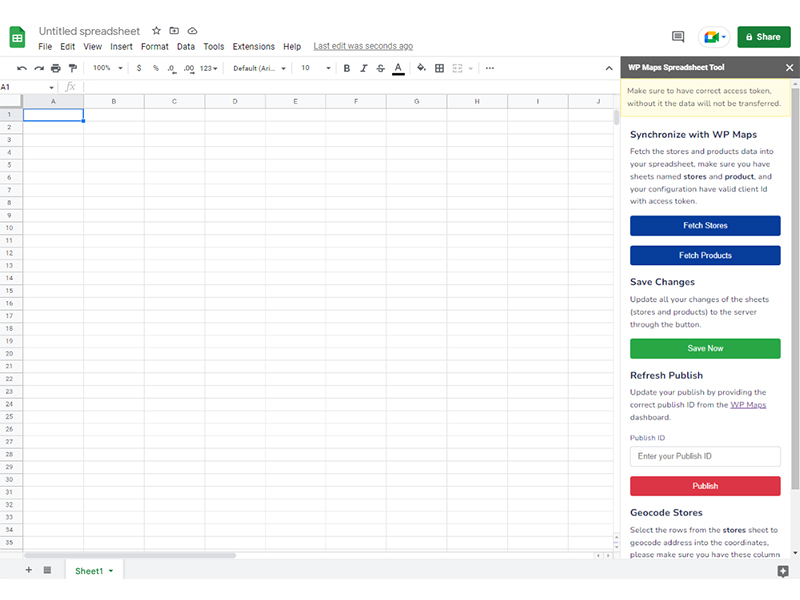Open the font size dropdown
This screenshot has height=600, width=800.
316,68
